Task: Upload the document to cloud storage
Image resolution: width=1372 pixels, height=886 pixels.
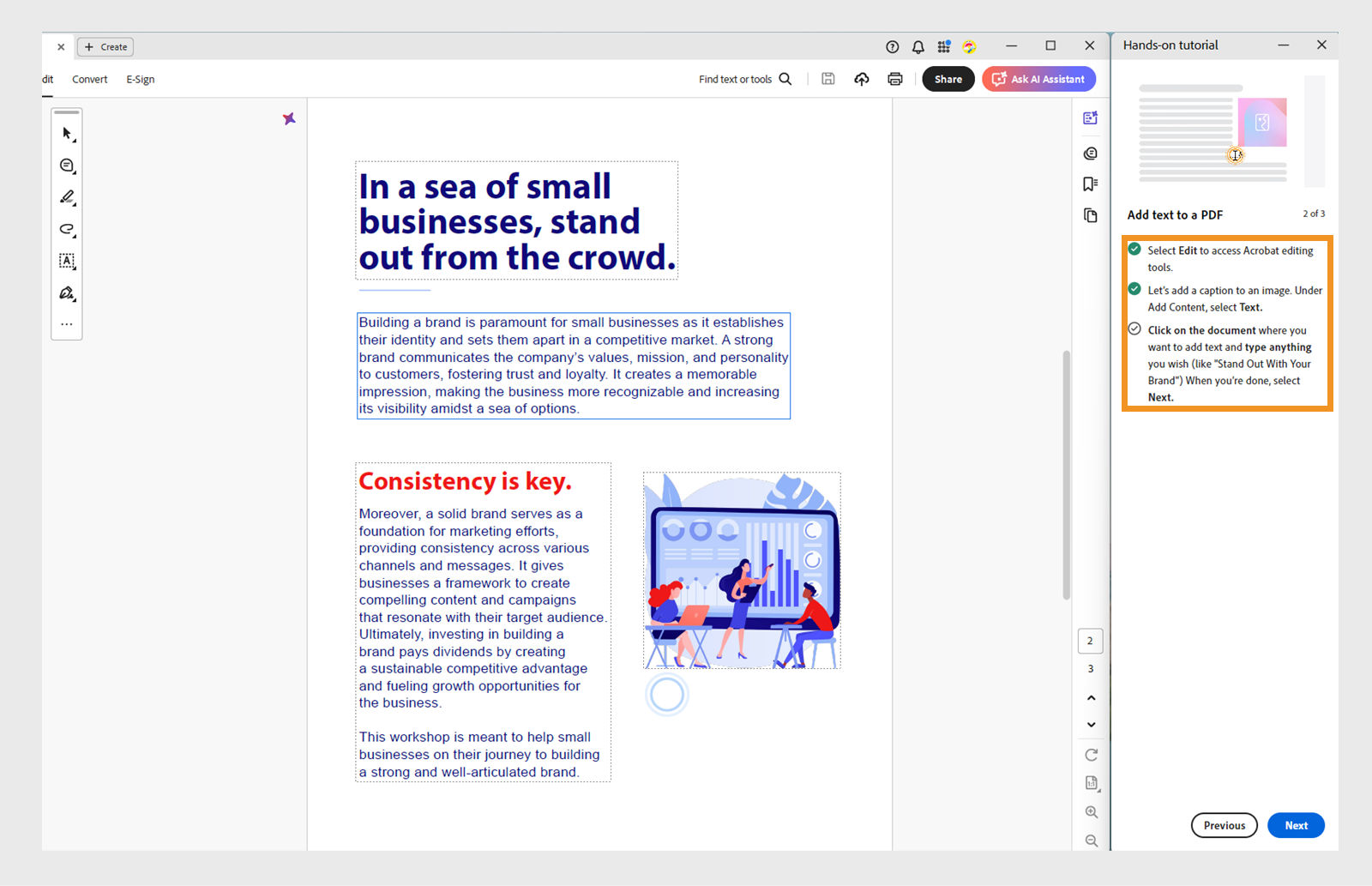Action: pos(862,79)
